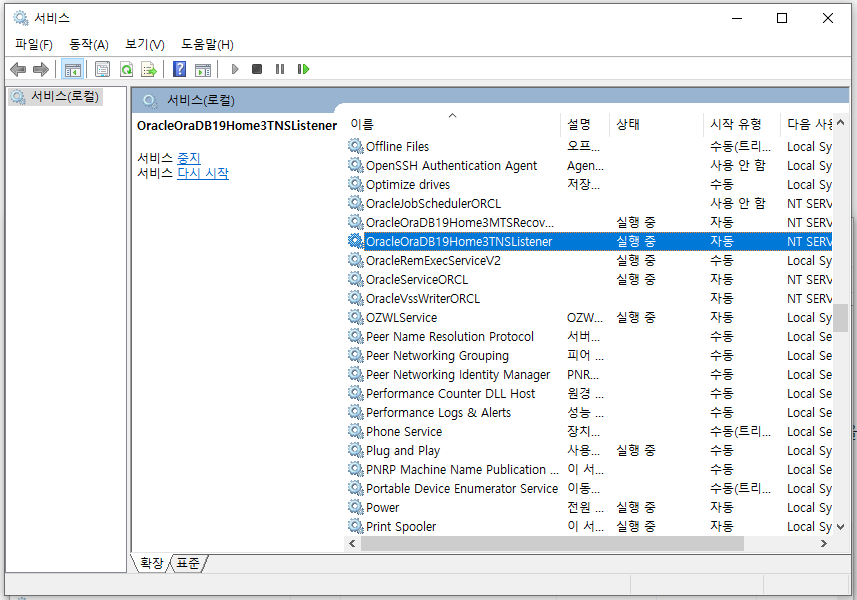Toggle the show/hide console tree icon
The width and height of the screenshot is (857, 600).
click(x=72, y=69)
